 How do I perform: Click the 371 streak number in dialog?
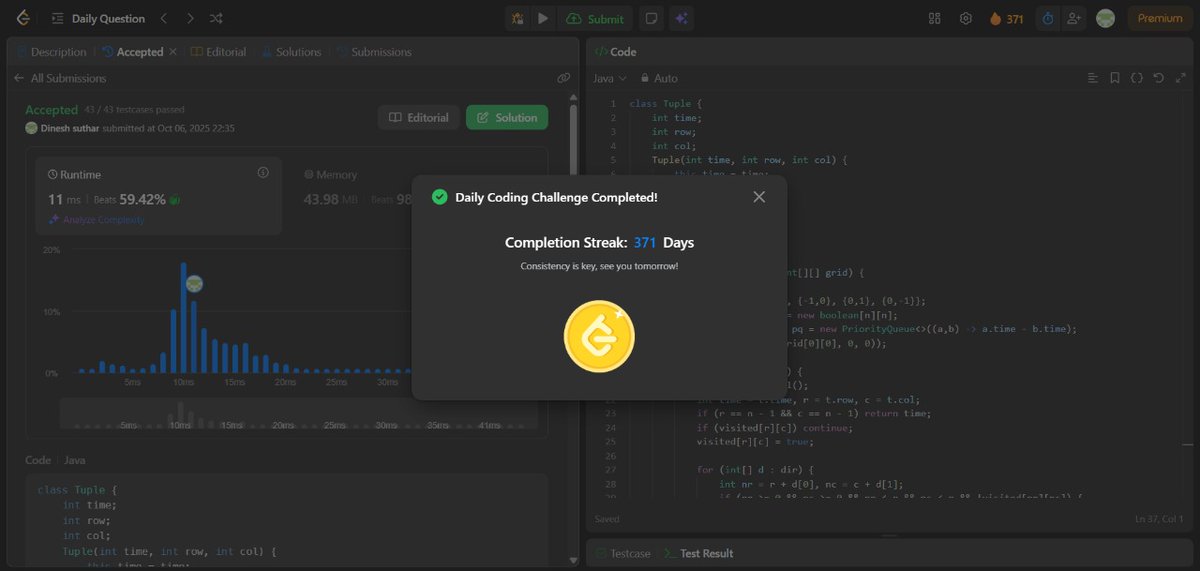(x=645, y=242)
